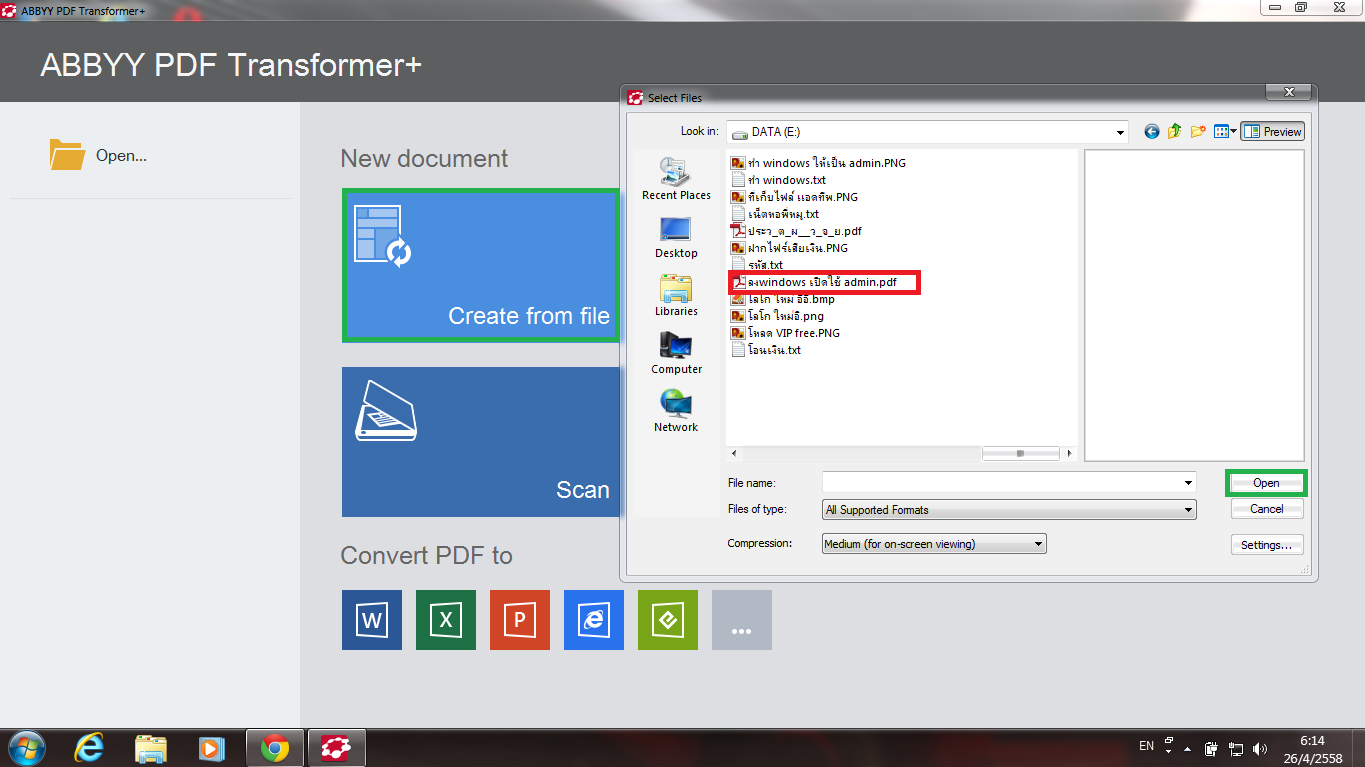This screenshot has height=767, width=1365.
Task: Click the file list horizontal scrollbar thumb
Action: [x=1020, y=453]
